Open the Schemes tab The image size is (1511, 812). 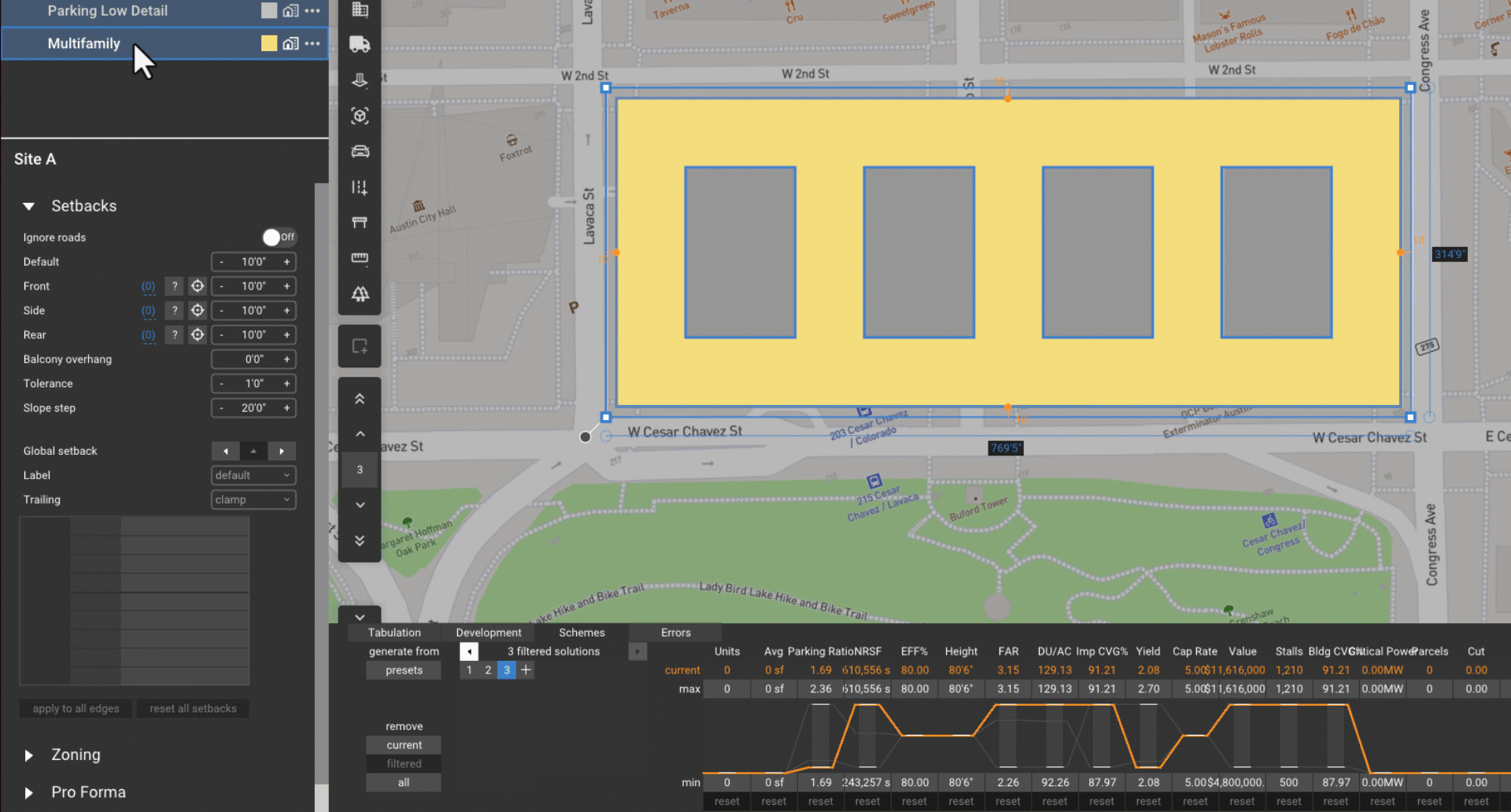pyautogui.click(x=582, y=633)
